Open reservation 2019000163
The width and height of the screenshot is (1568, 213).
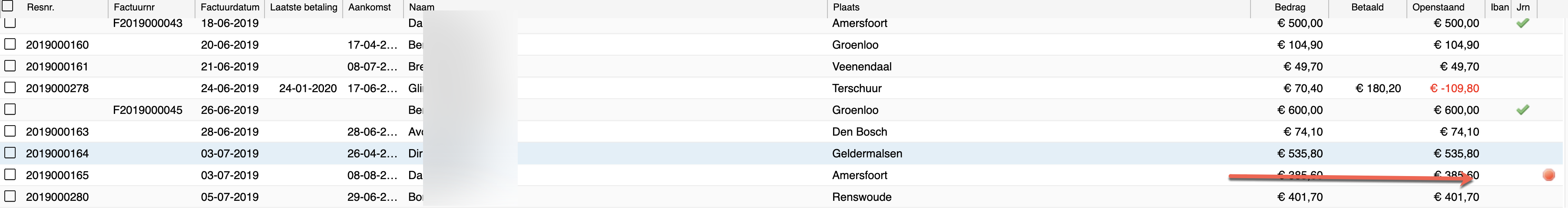coord(57,132)
